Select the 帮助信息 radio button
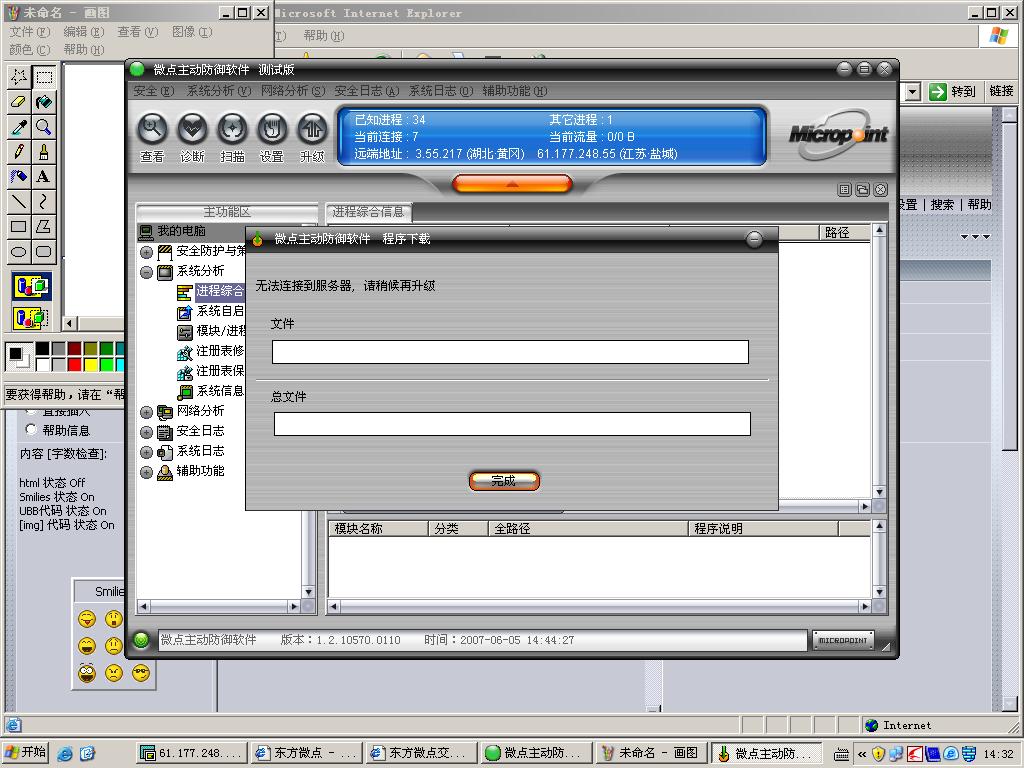This screenshot has height=768, width=1024. tap(31, 430)
